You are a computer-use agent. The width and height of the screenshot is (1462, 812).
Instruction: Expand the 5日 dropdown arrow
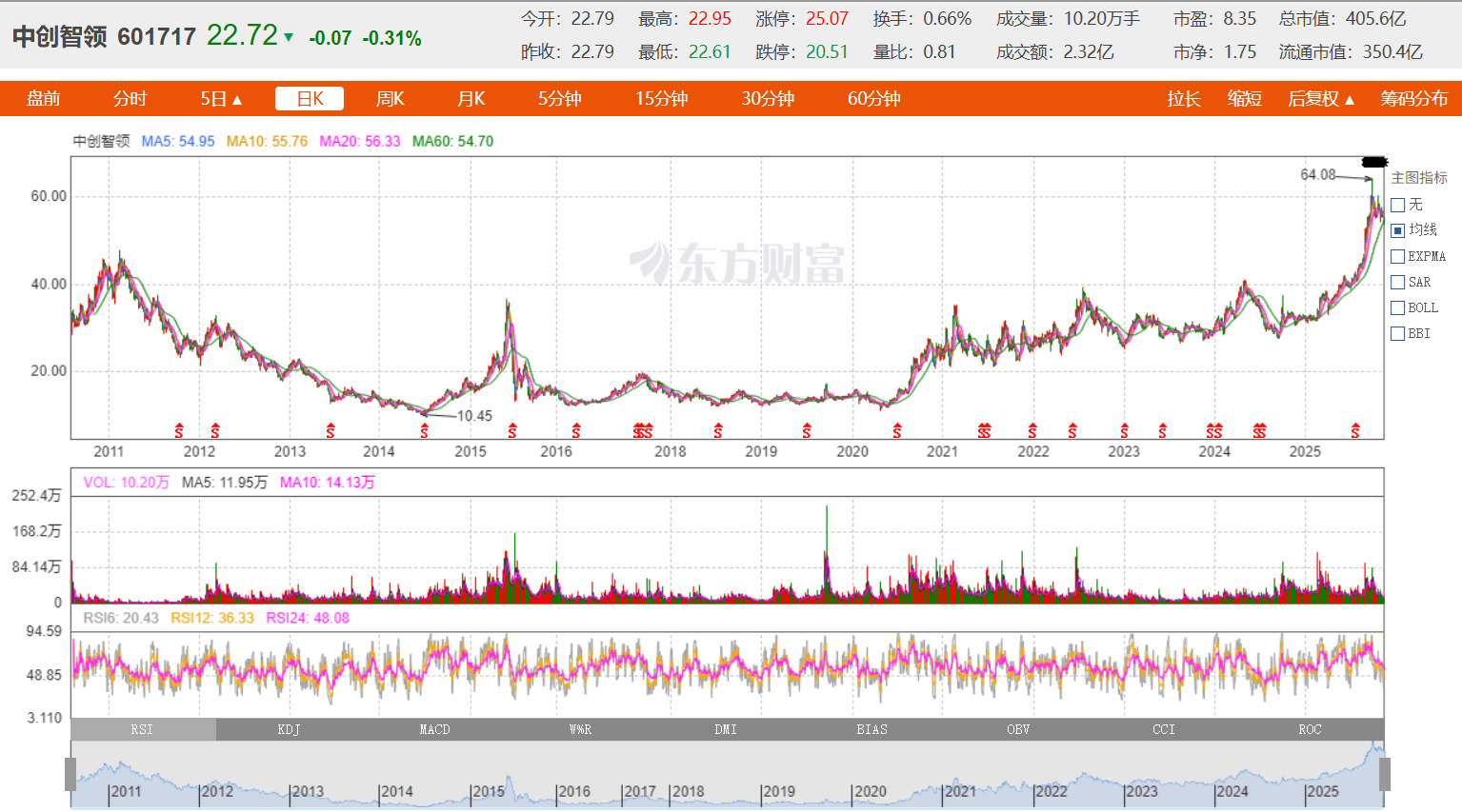(x=236, y=100)
